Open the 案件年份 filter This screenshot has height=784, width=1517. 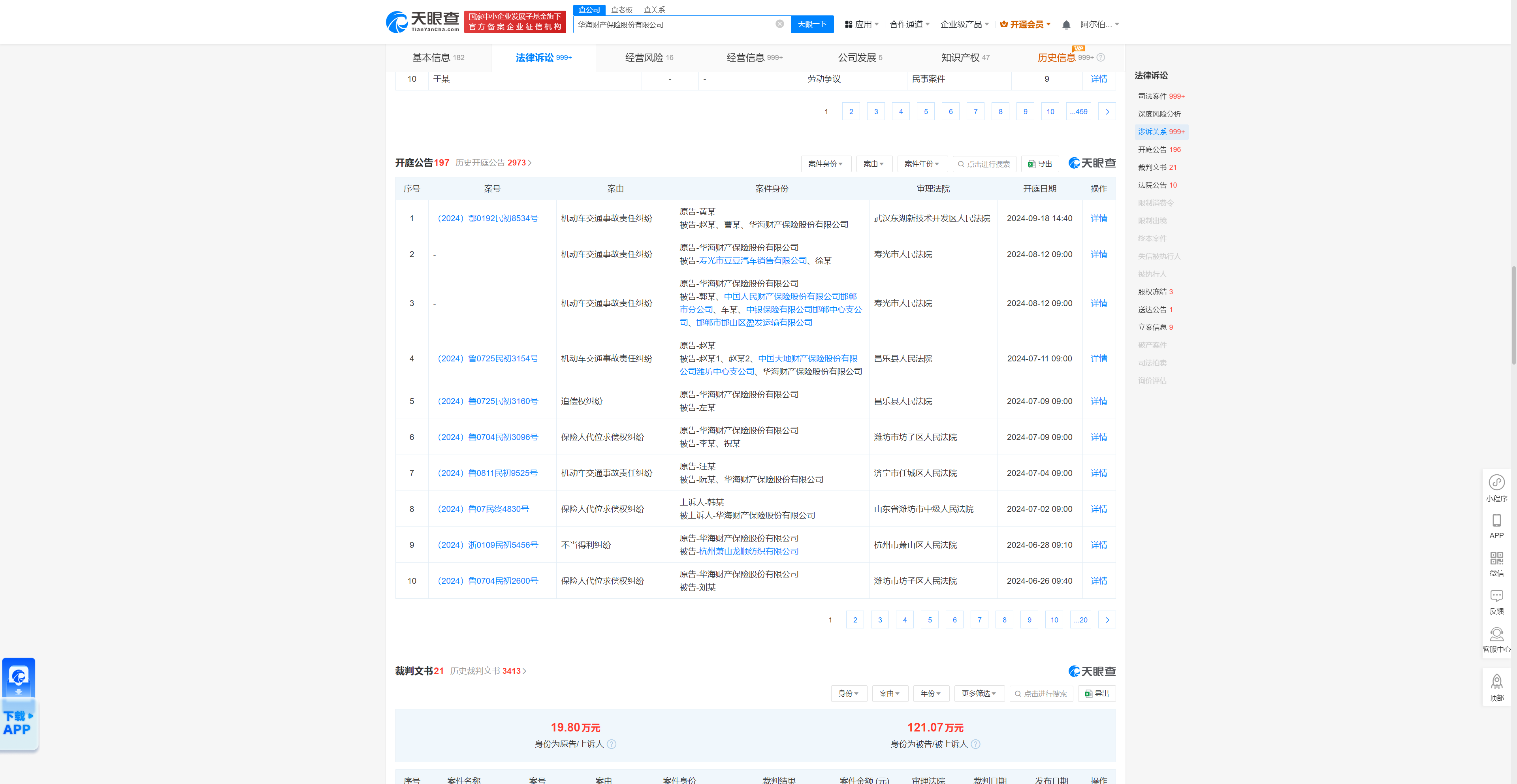tap(922, 164)
